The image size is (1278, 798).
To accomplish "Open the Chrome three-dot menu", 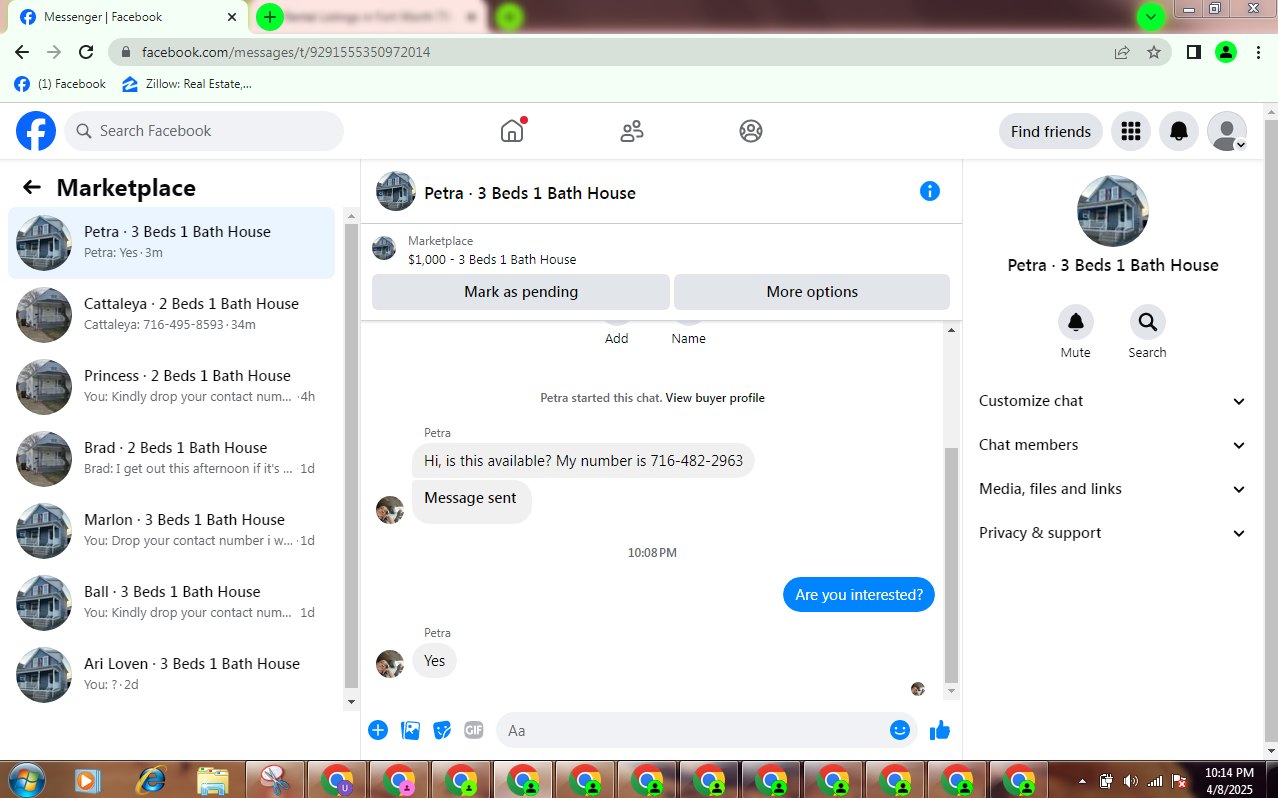I will (x=1258, y=52).
